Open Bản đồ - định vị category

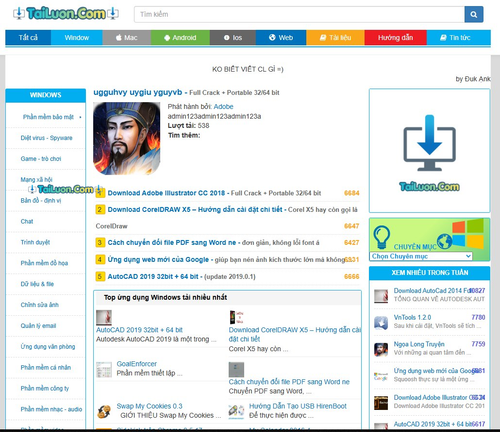[41, 201]
